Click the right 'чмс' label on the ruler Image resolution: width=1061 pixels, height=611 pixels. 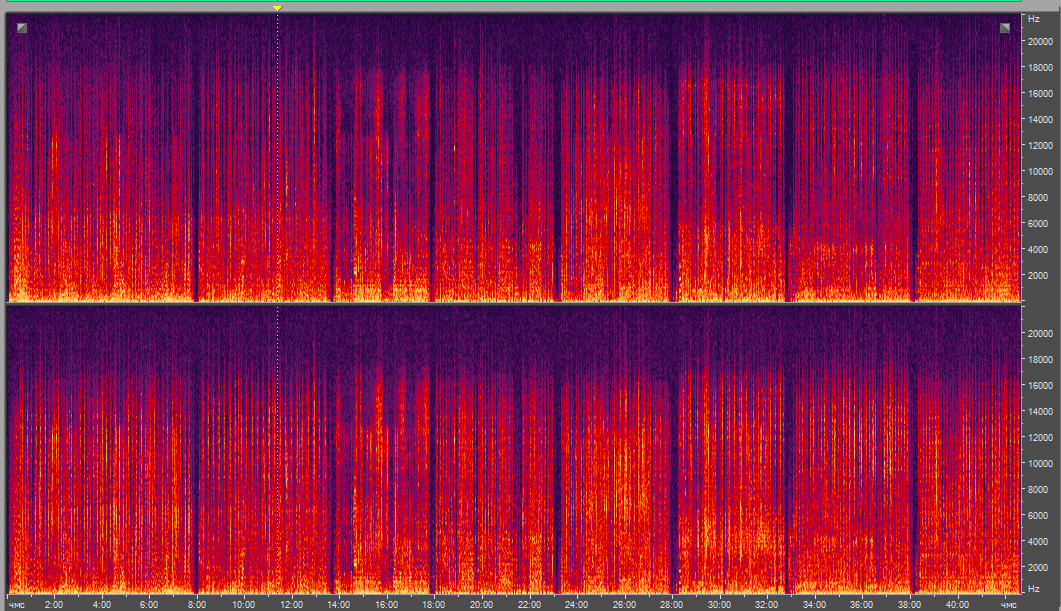click(1008, 604)
